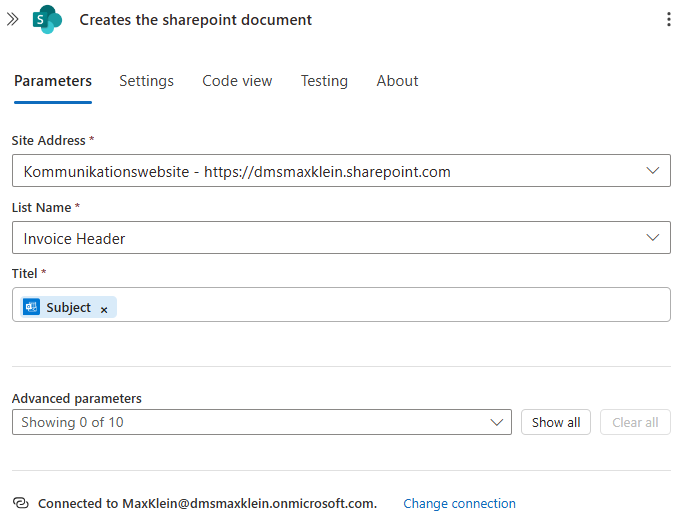Screen dimensions: 675x526
Task: Remove the Subject token with its x
Action: 104,309
